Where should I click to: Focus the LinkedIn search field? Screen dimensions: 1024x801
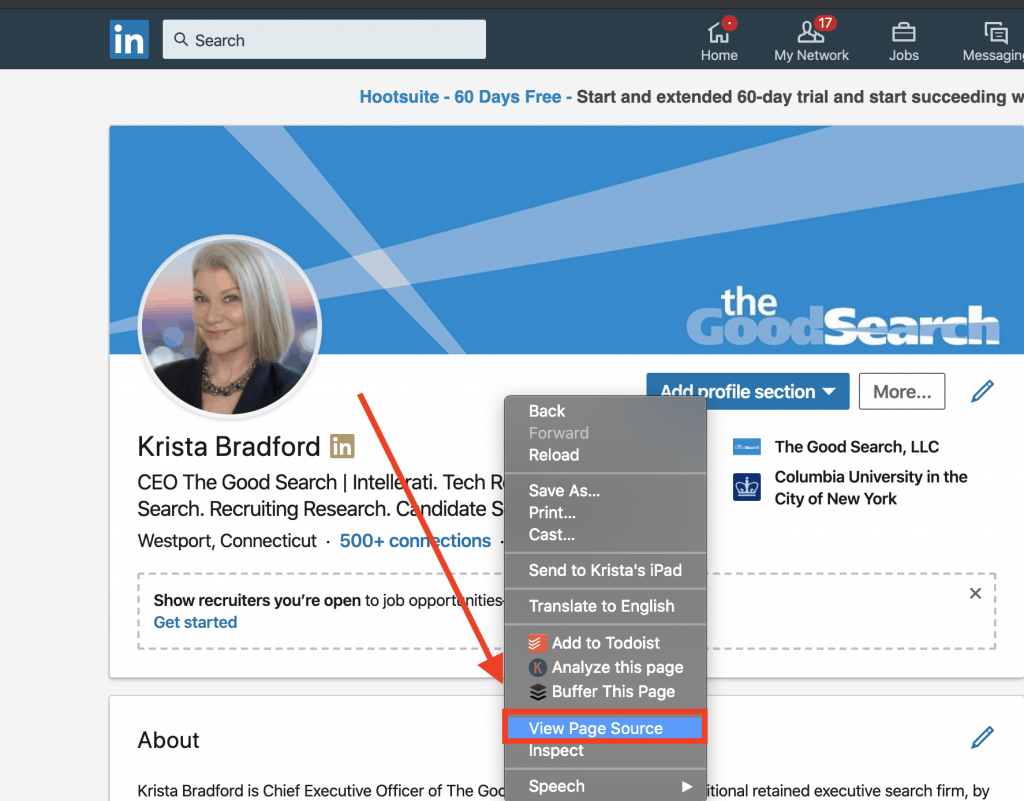324,39
